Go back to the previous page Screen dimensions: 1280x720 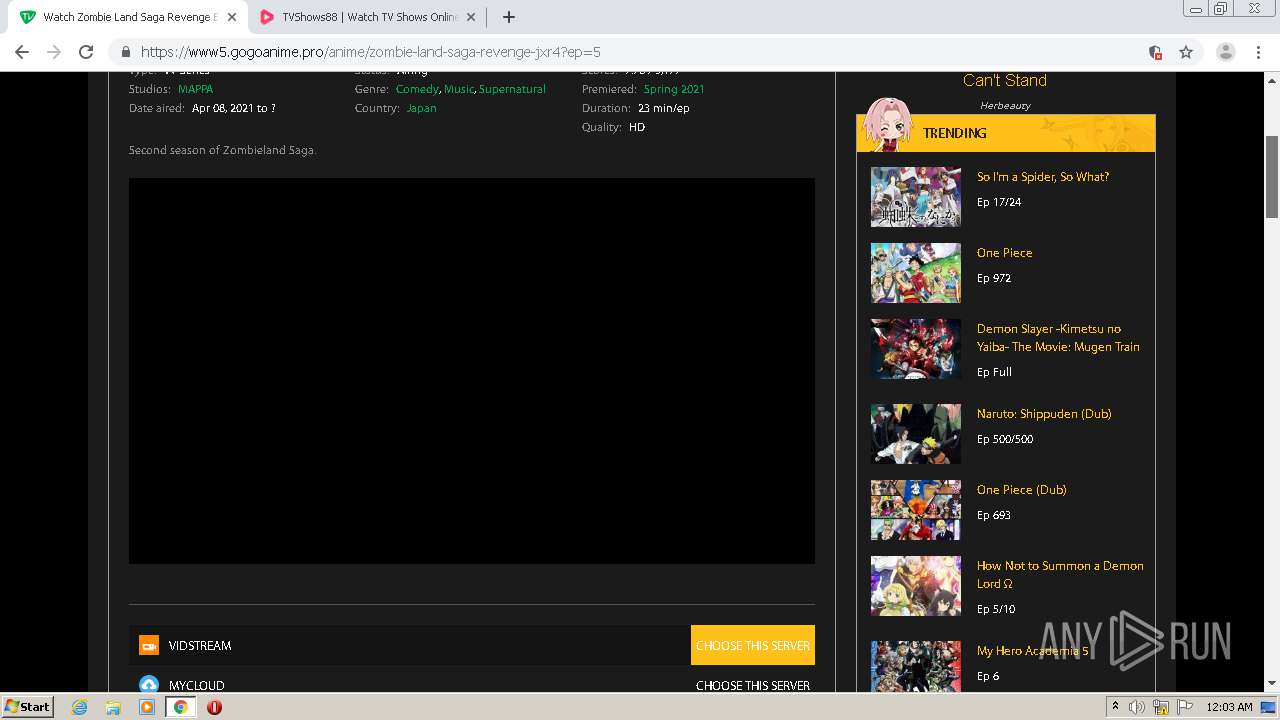pyautogui.click(x=22, y=52)
